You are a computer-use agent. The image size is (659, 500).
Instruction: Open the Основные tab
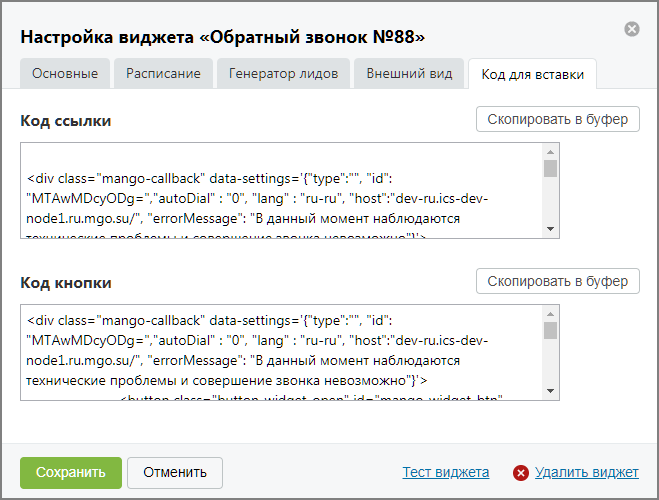coord(65,74)
